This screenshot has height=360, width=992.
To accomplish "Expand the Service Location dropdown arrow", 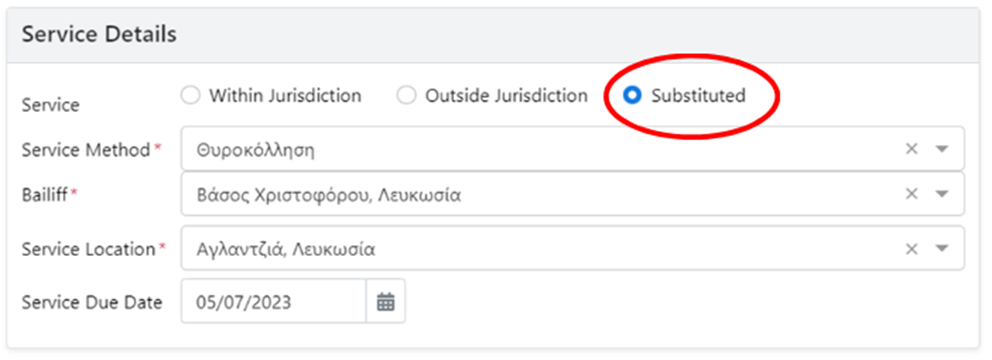I will click(x=942, y=249).
